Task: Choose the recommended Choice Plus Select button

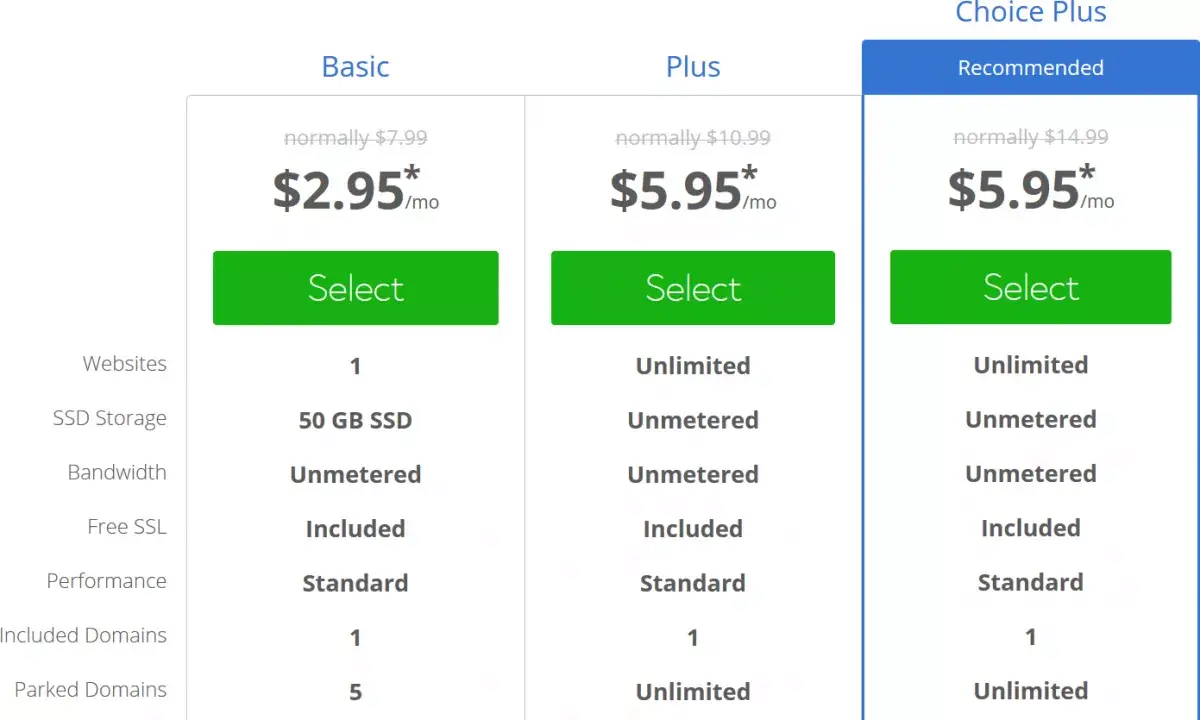Action: click(1030, 287)
